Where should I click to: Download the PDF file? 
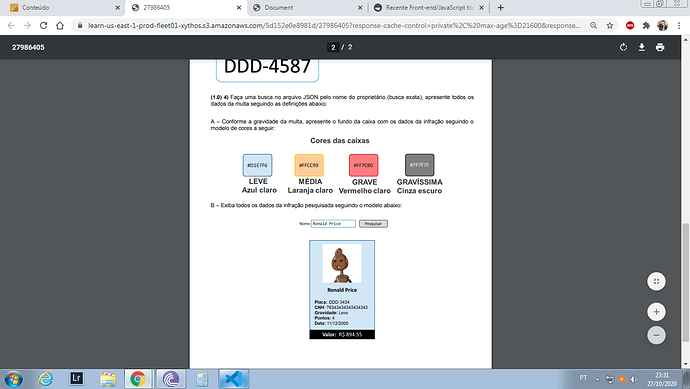[642, 47]
